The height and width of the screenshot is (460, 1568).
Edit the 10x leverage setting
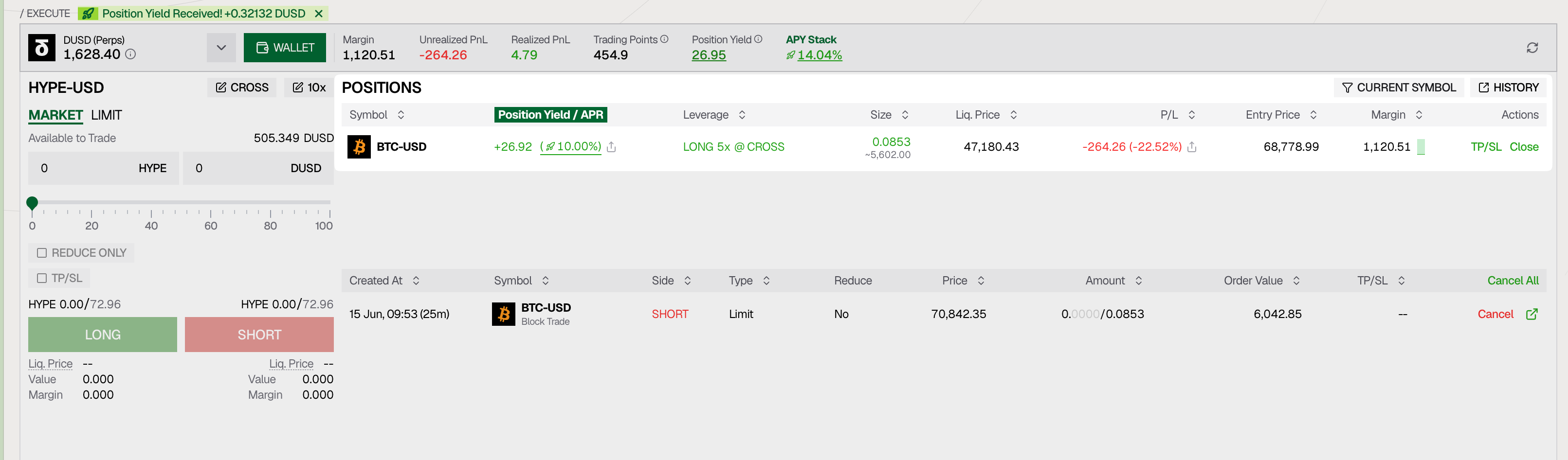tap(309, 88)
